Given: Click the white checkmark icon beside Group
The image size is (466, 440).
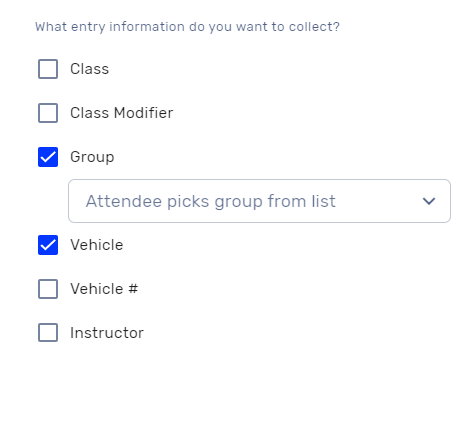Looking at the screenshot, I should pos(48,157).
